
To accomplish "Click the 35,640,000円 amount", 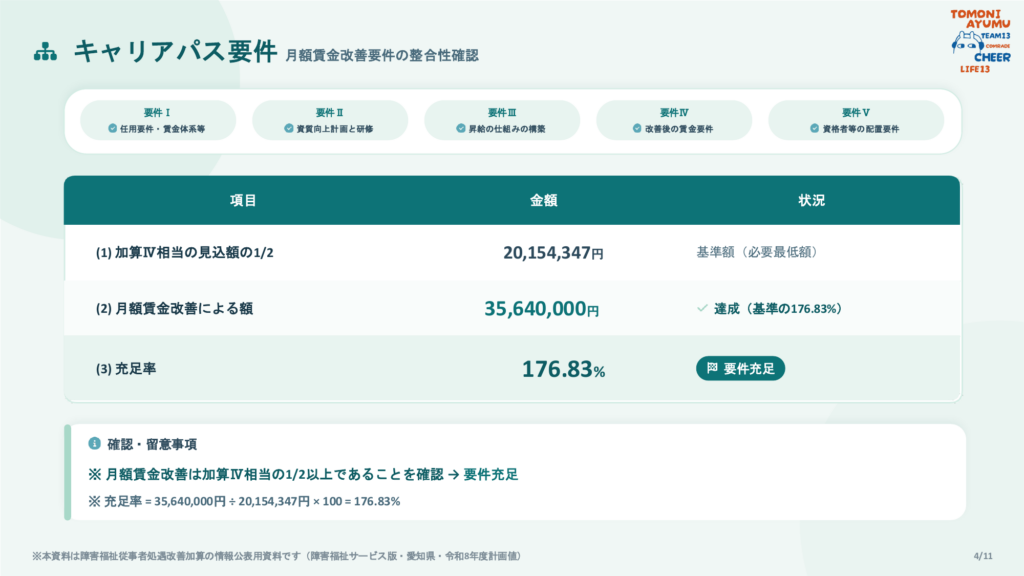I will [541, 308].
